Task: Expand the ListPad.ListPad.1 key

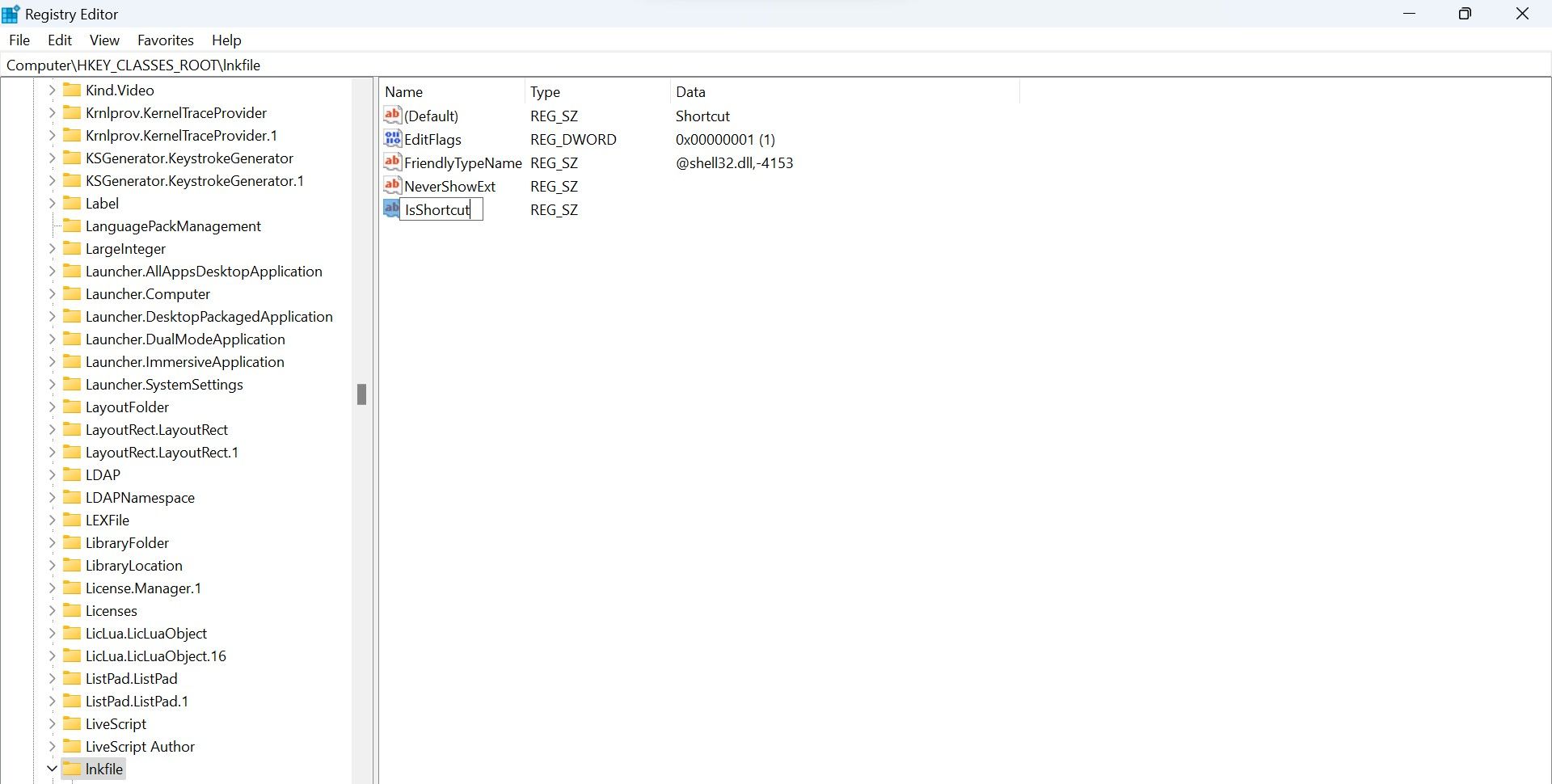Action: coord(52,701)
